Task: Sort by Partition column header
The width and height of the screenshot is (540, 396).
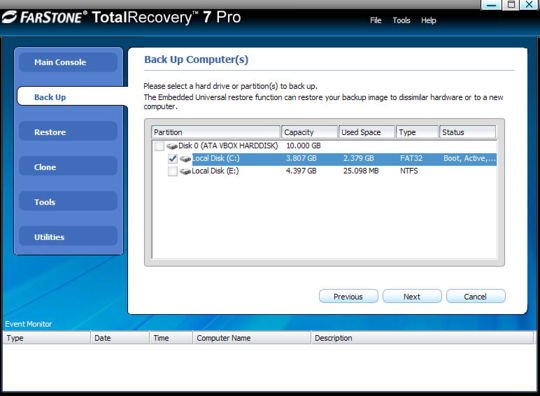Action: [x=216, y=132]
